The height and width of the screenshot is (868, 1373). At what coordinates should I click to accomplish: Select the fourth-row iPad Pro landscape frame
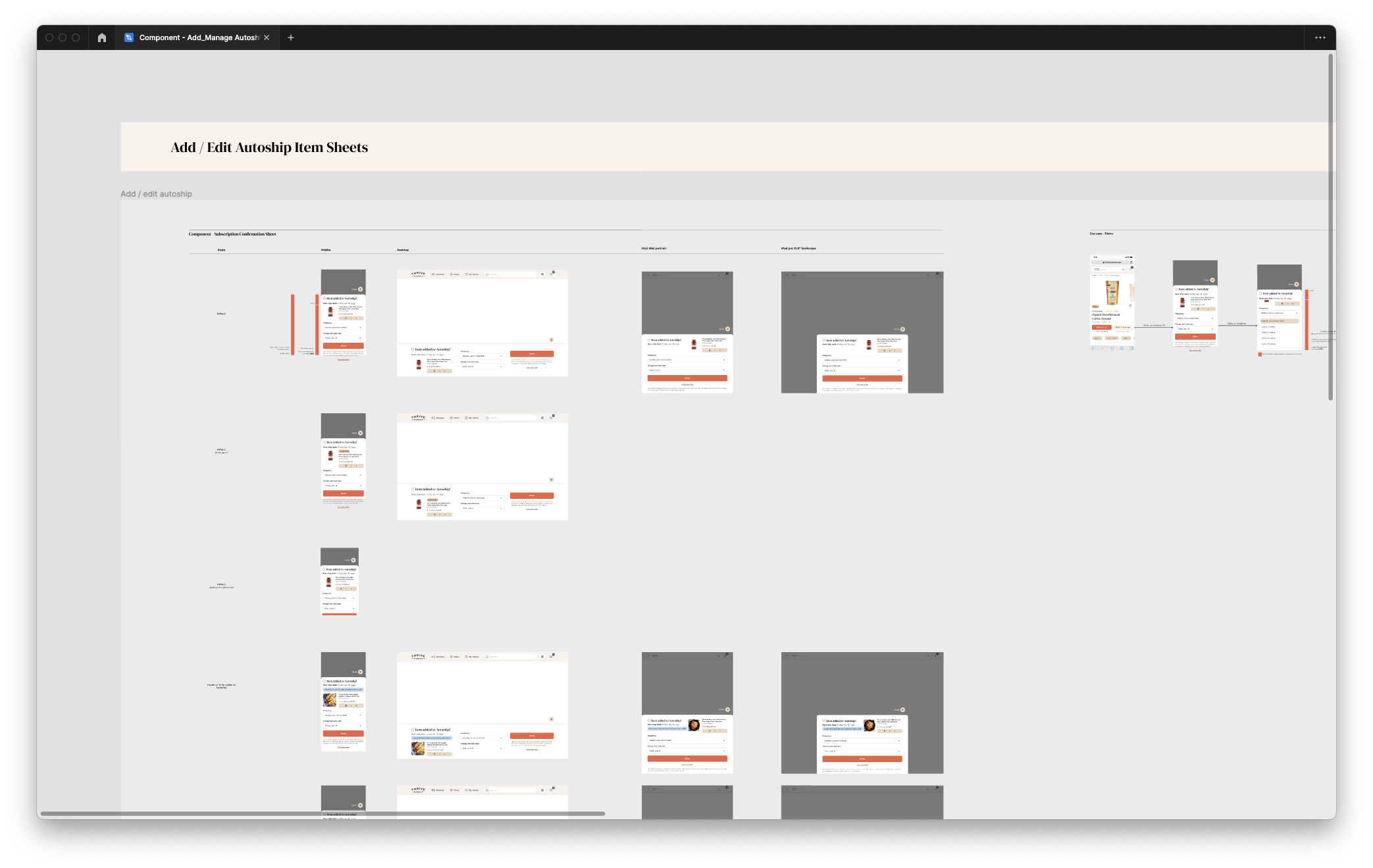(862, 713)
